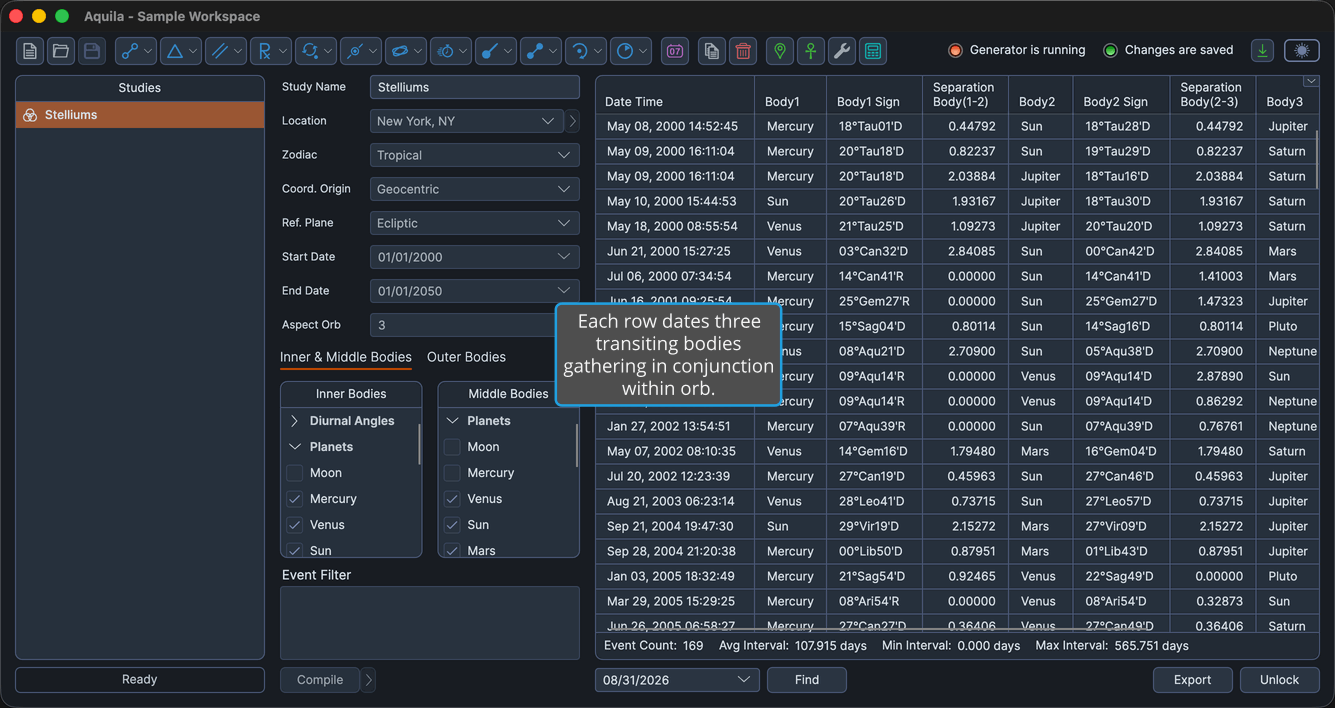The width and height of the screenshot is (1335, 708).
Task: Open the Ref. Plane Ecliptic dropdown
Action: (x=474, y=223)
